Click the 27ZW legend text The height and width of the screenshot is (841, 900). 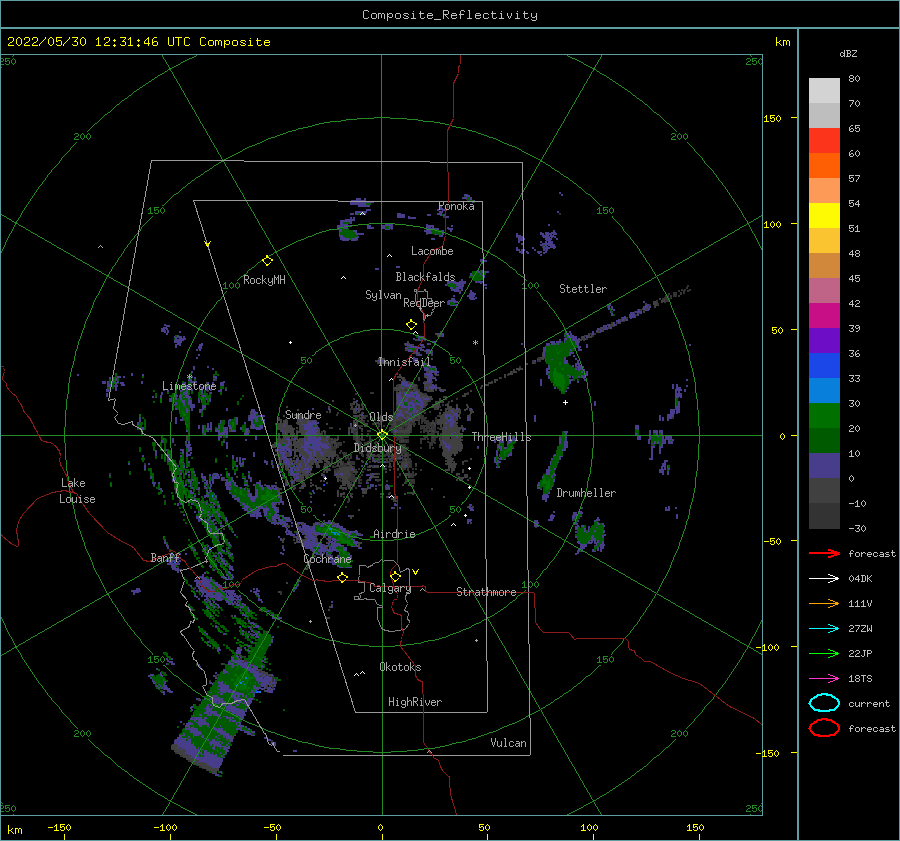tap(860, 629)
